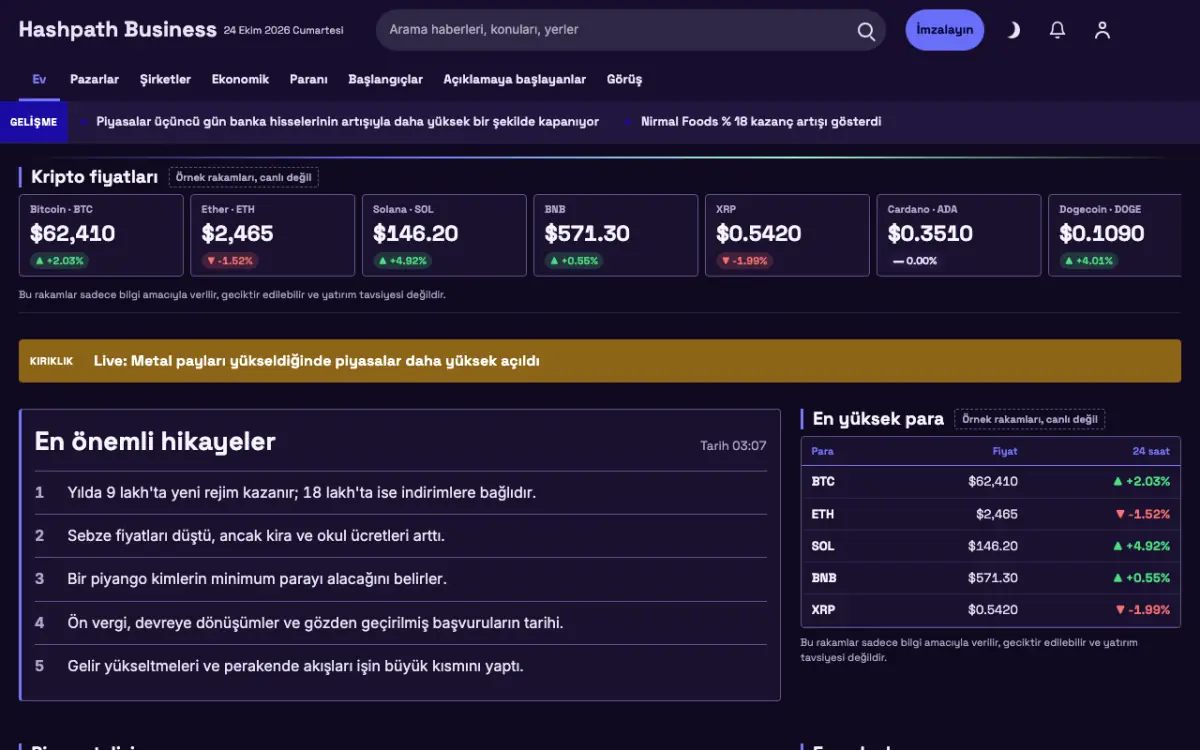Click Örnek rakamları tag beside Kripto fiyatları

tap(244, 178)
